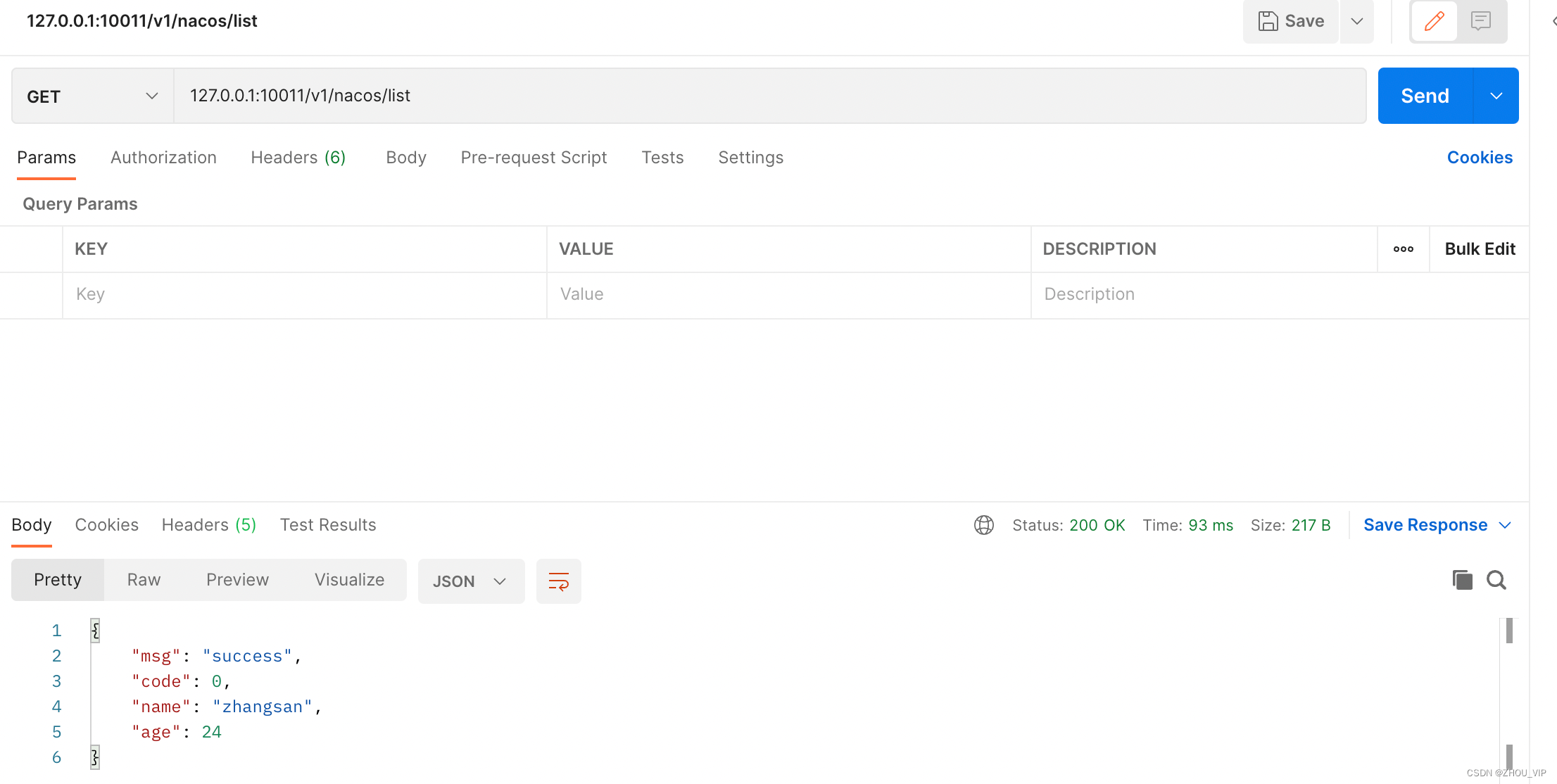Screen dimensions: 1557x784
Task: Open the request Headers (6) tab
Action: pyautogui.click(x=298, y=158)
